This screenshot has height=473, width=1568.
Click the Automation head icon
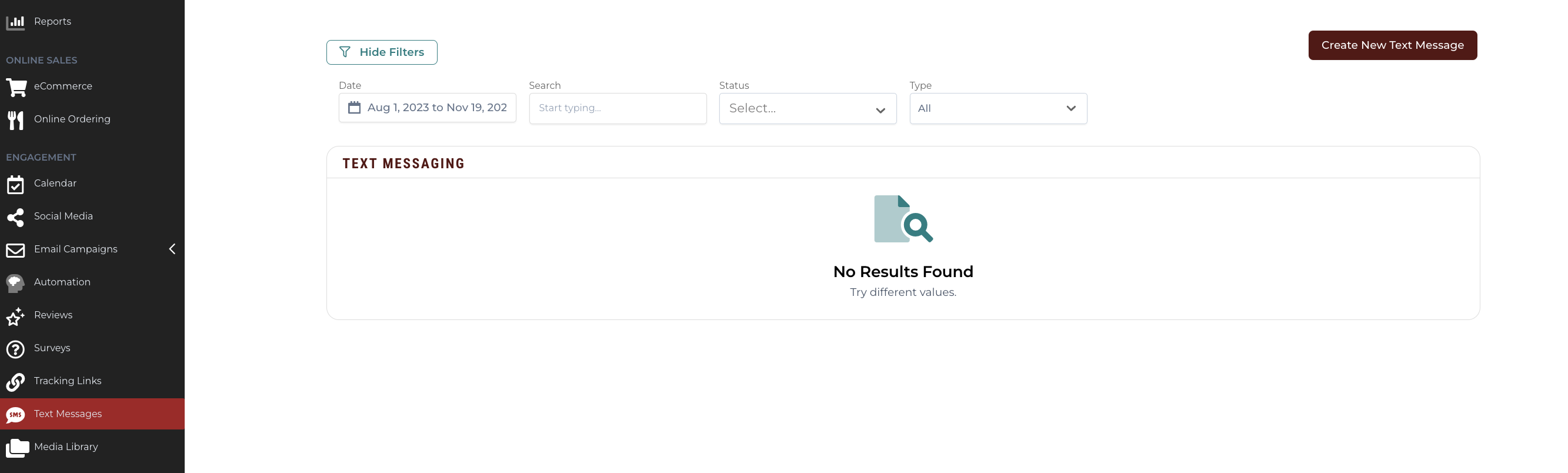click(15, 283)
